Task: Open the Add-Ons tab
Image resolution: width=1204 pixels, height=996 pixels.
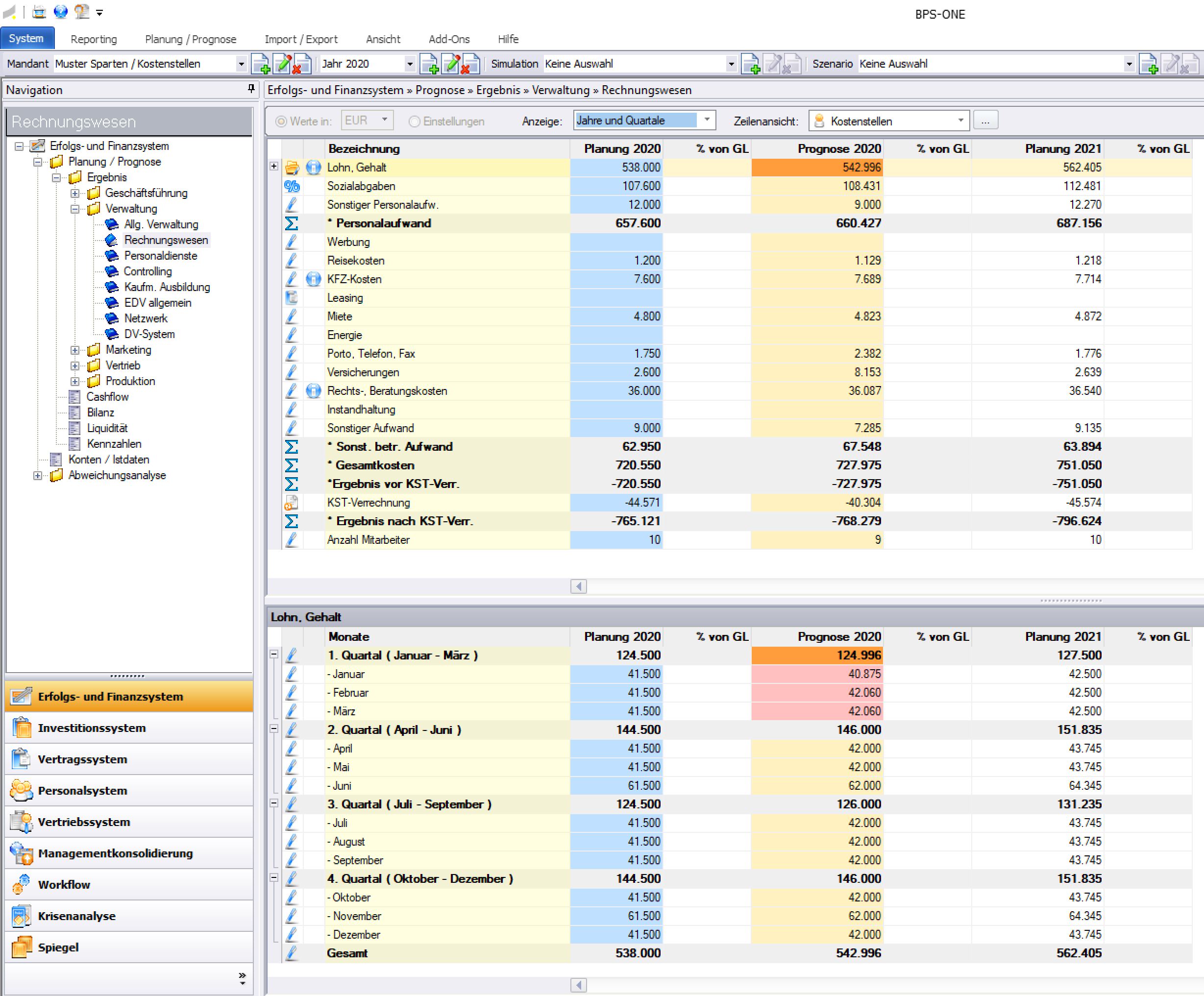Action: pos(449,39)
